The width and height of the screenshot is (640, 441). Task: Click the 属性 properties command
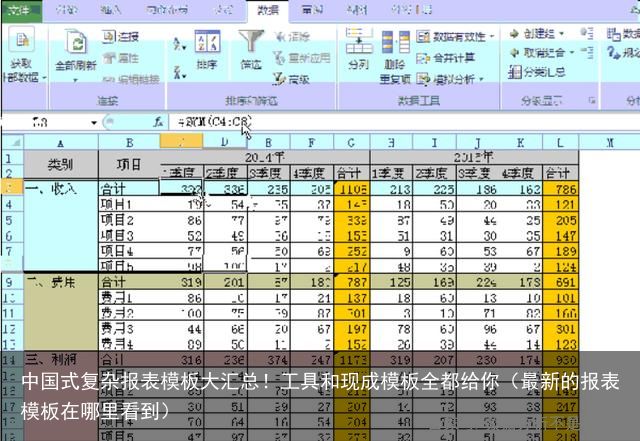[120, 58]
